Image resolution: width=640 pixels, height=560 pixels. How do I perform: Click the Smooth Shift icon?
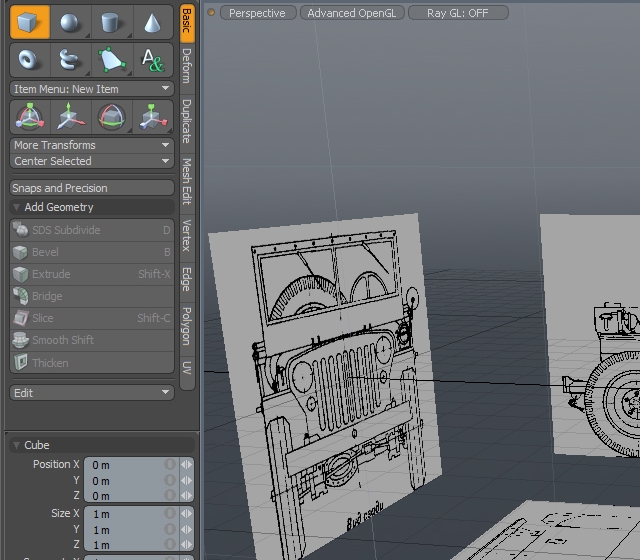20,340
